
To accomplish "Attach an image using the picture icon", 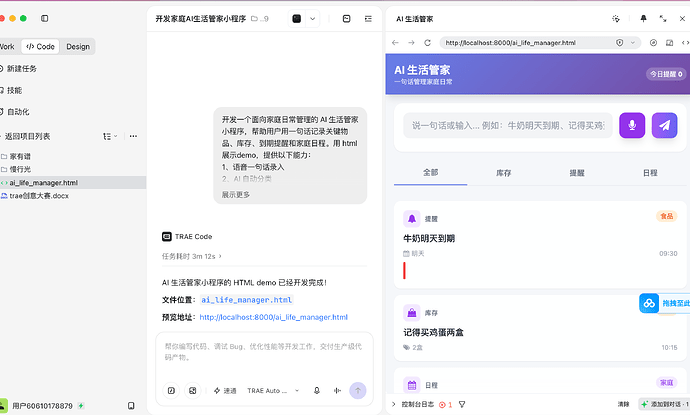I will (x=192, y=390).
